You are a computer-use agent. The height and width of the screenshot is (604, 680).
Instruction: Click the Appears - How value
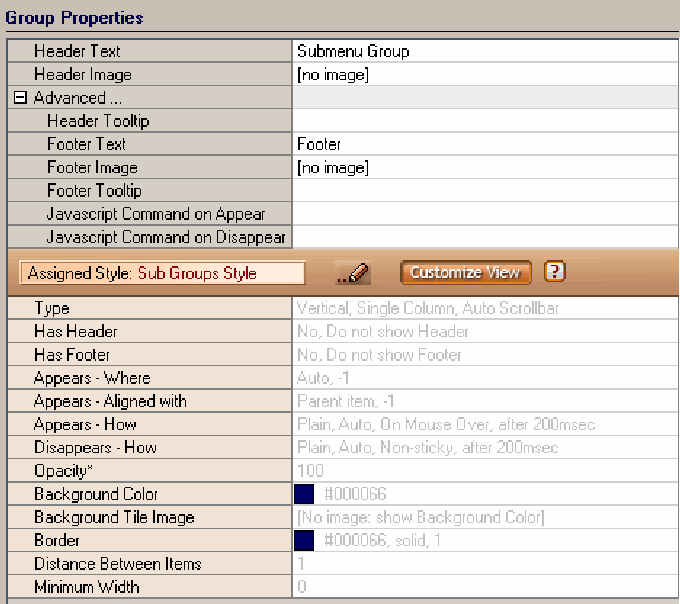(x=485, y=424)
